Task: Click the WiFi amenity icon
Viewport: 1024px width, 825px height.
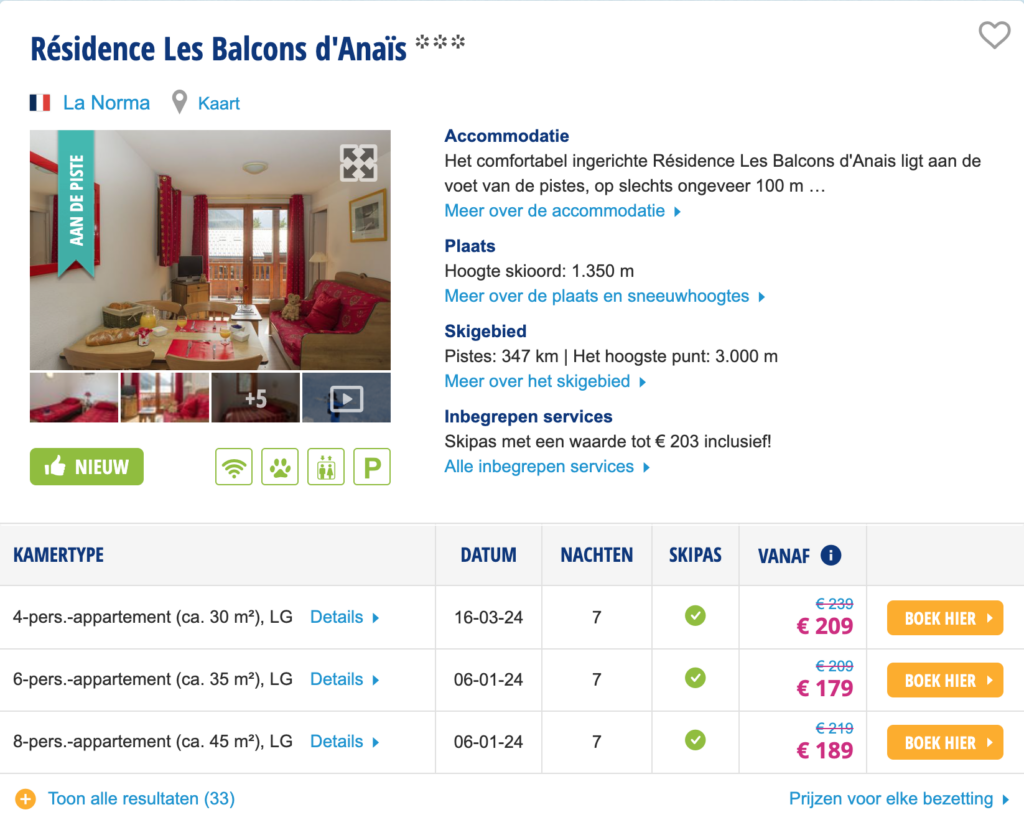Action: 234,467
